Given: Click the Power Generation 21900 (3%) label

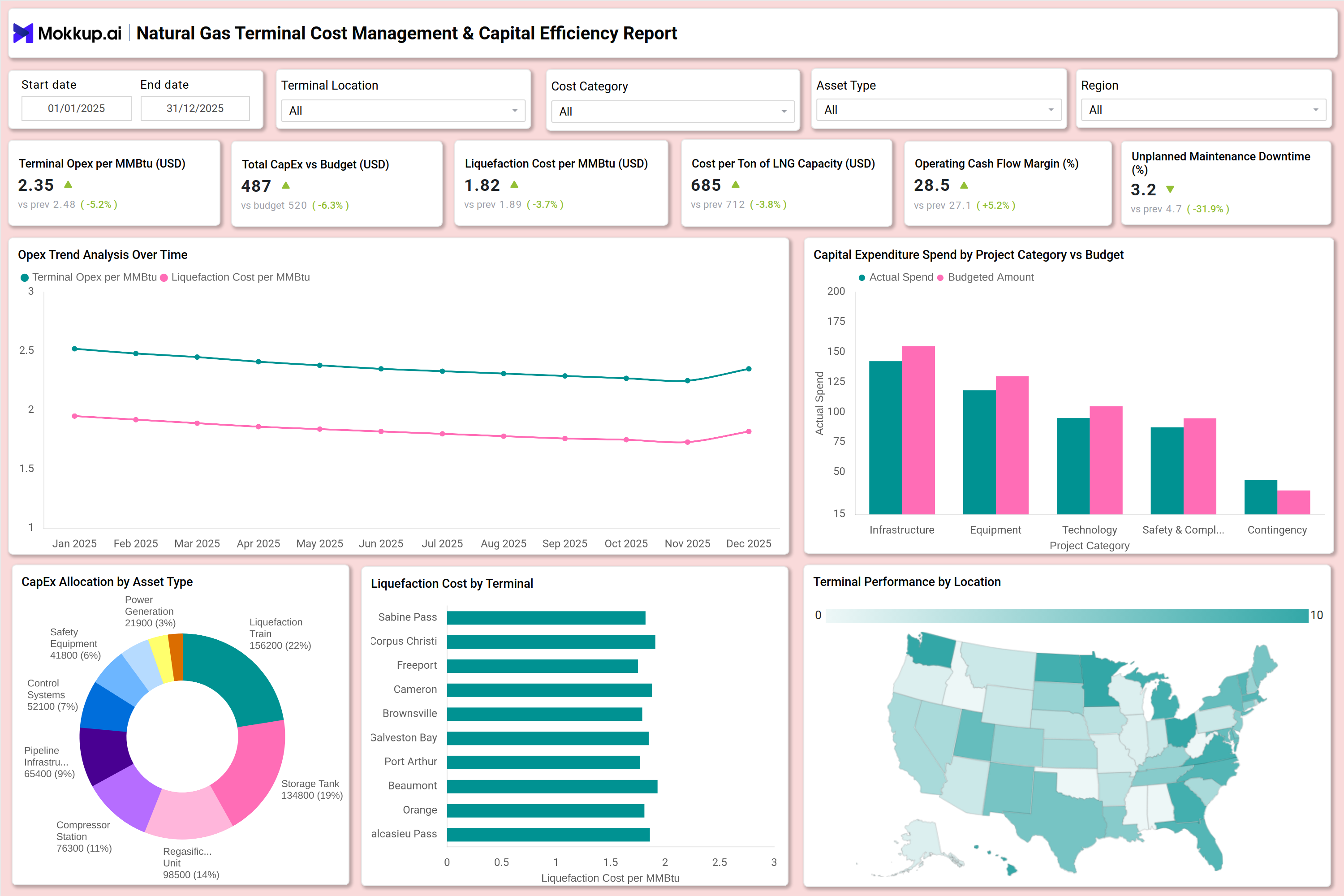Looking at the screenshot, I should (150, 612).
